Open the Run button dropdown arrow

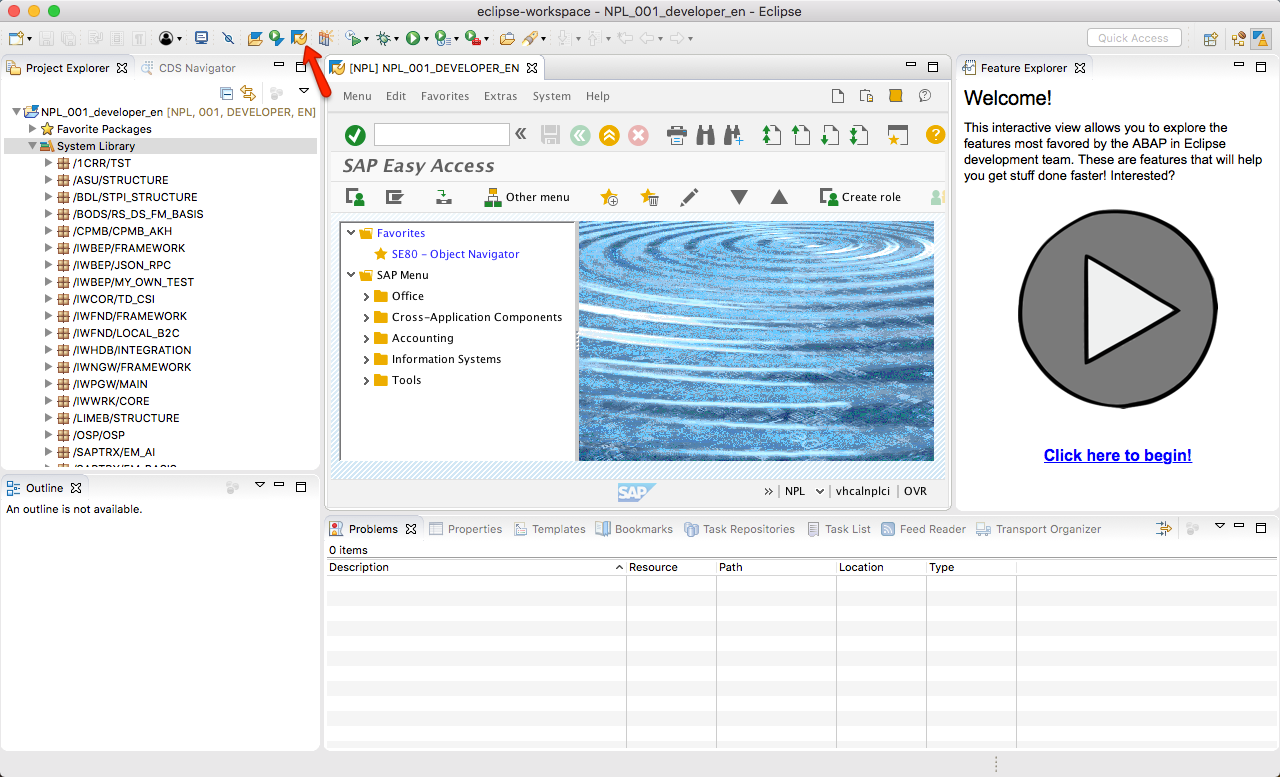[x=426, y=39]
